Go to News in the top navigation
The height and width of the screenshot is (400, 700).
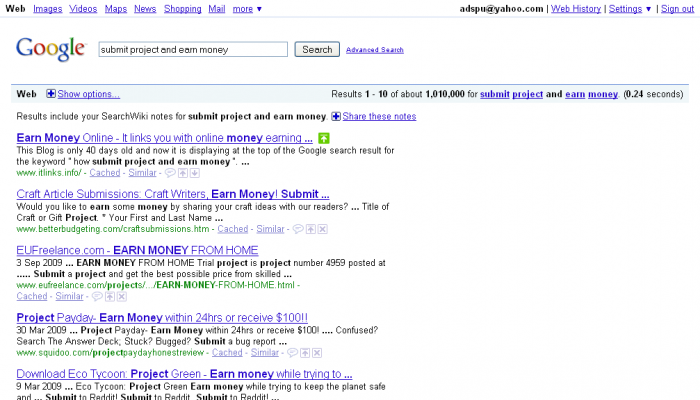tap(145, 9)
